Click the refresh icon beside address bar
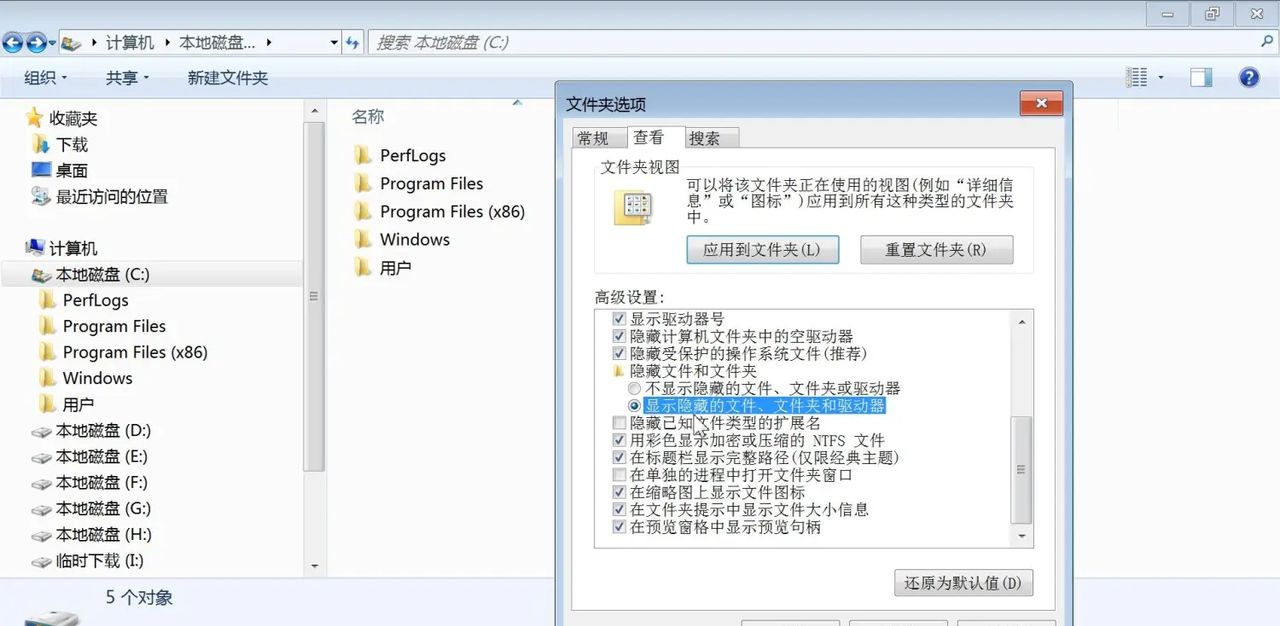The width and height of the screenshot is (1280, 626). tap(352, 43)
